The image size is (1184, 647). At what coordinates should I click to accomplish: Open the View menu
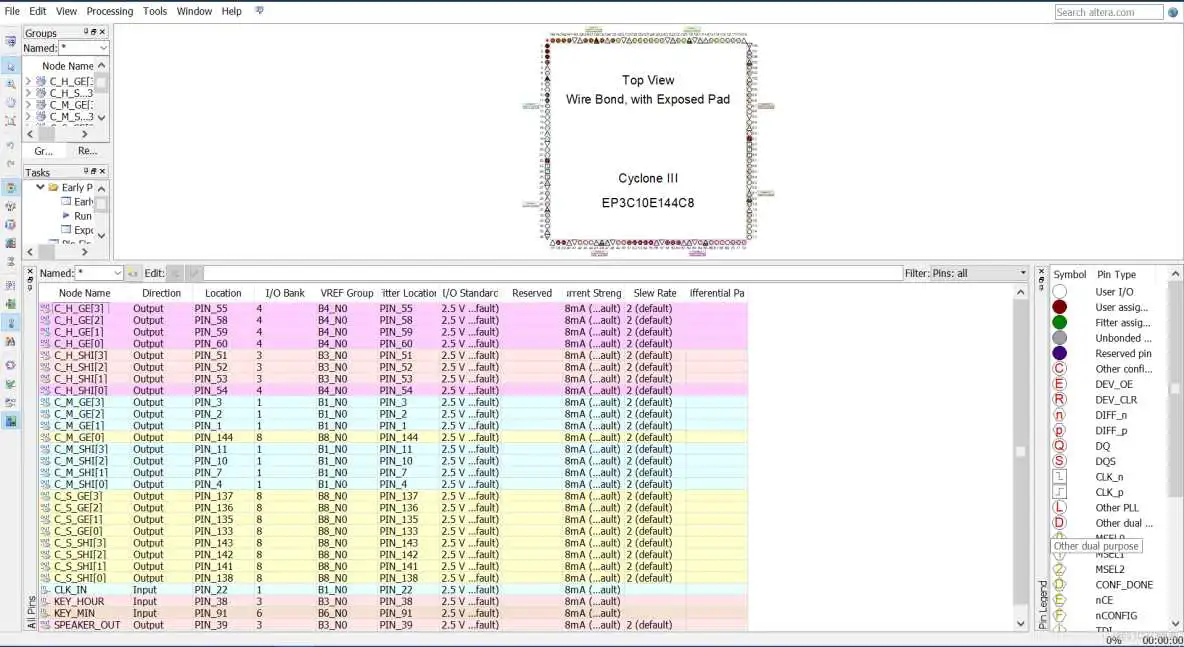coord(66,11)
